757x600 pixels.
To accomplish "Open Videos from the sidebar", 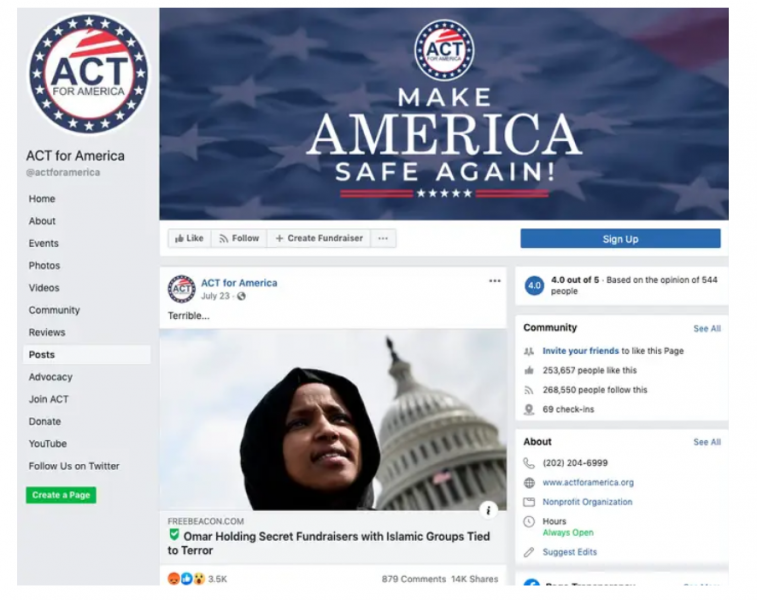I will pos(44,288).
